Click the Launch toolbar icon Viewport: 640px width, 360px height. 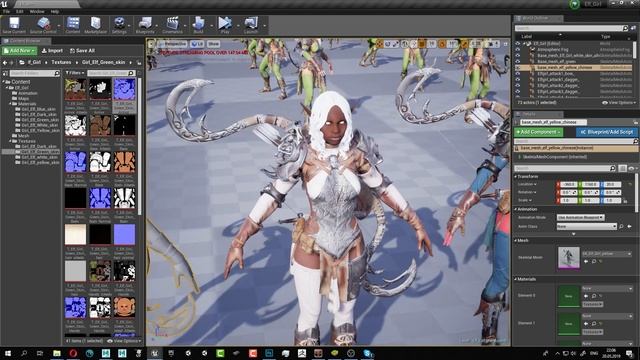[x=251, y=25]
